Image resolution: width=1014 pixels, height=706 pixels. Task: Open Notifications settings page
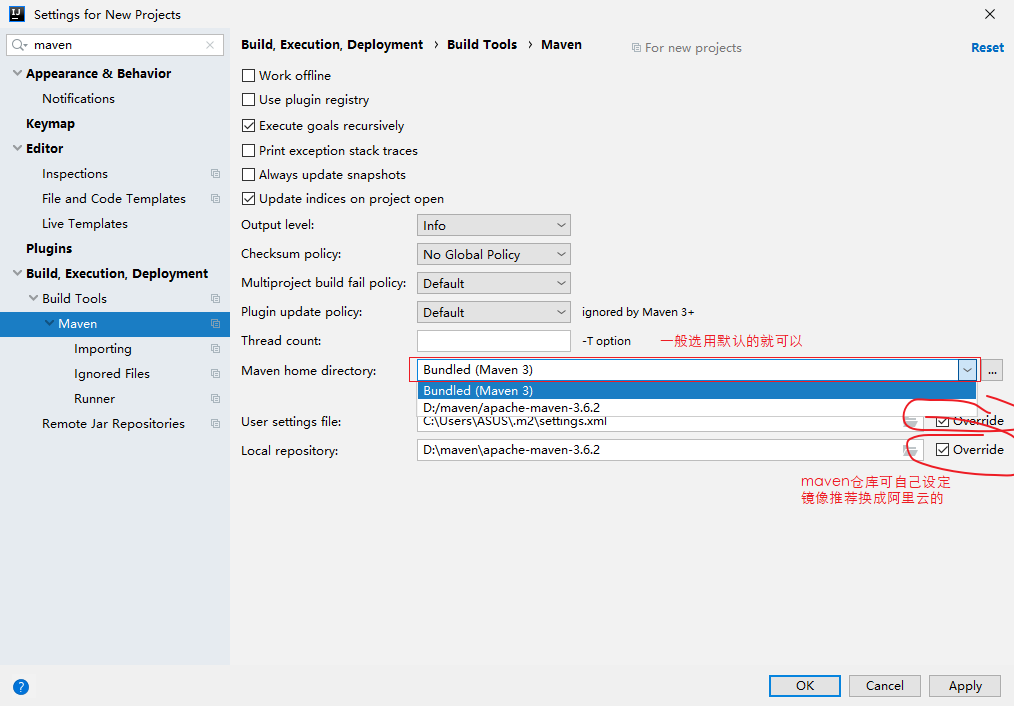(78, 98)
